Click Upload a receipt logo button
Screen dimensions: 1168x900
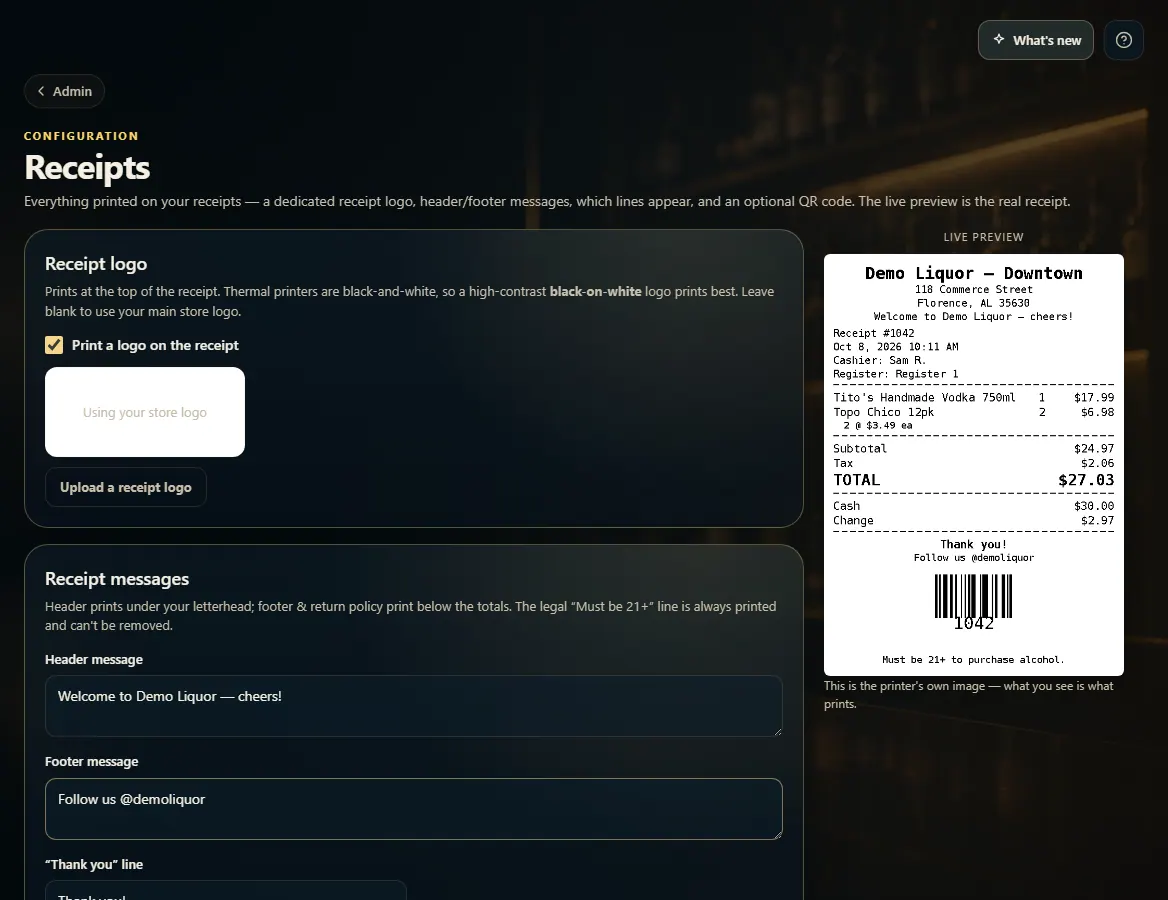pos(126,487)
